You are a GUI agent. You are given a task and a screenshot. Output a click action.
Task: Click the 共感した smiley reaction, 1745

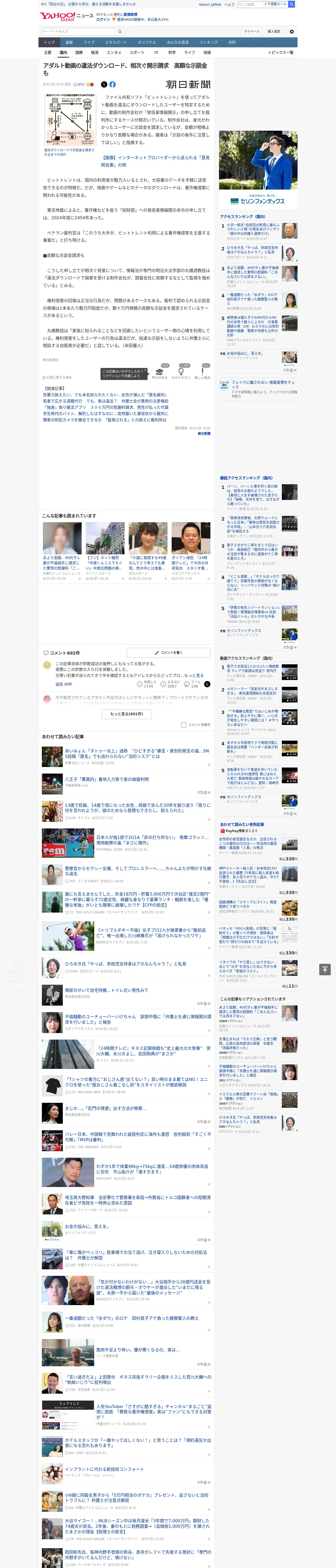(140, 685)
